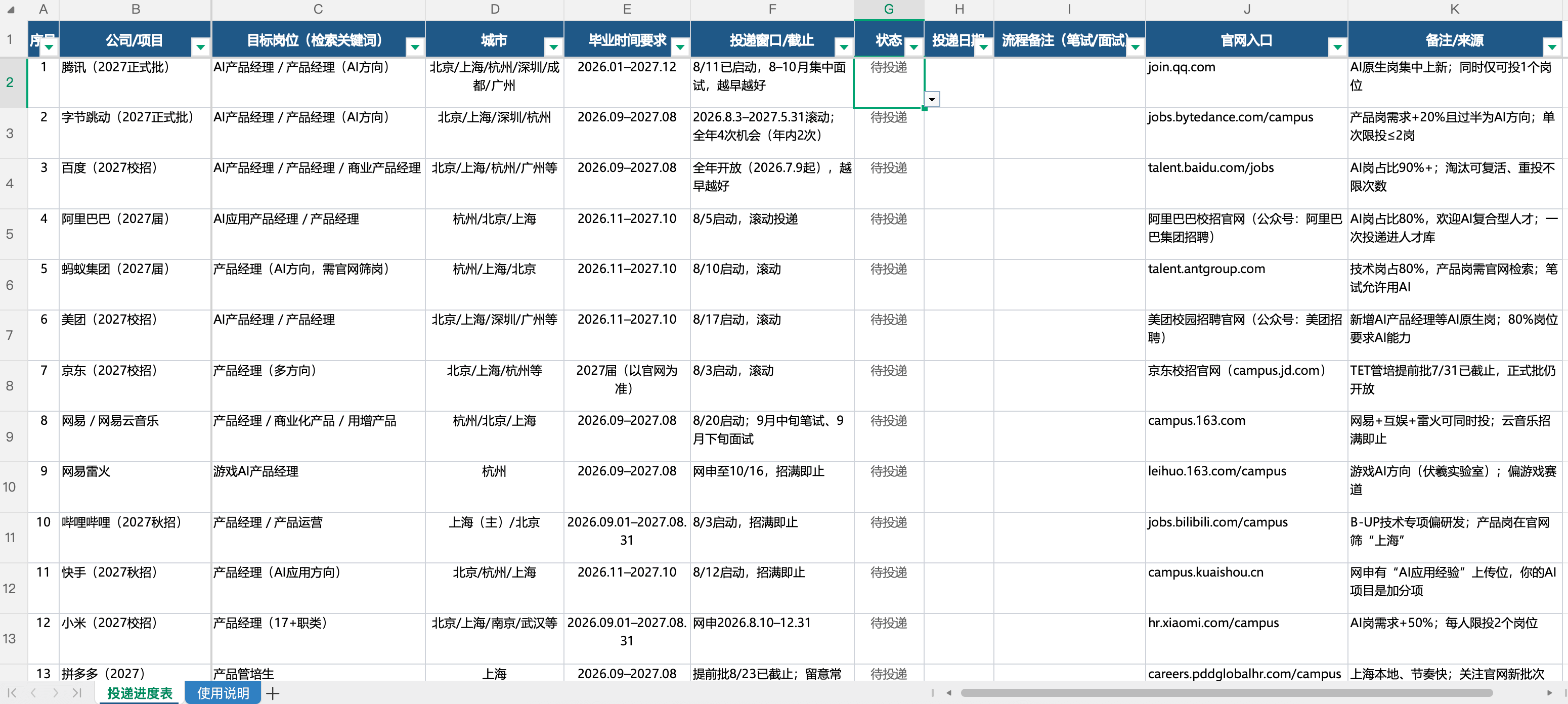Open filter dropdown for 投递窗口/截止 column

coord(844,47)
